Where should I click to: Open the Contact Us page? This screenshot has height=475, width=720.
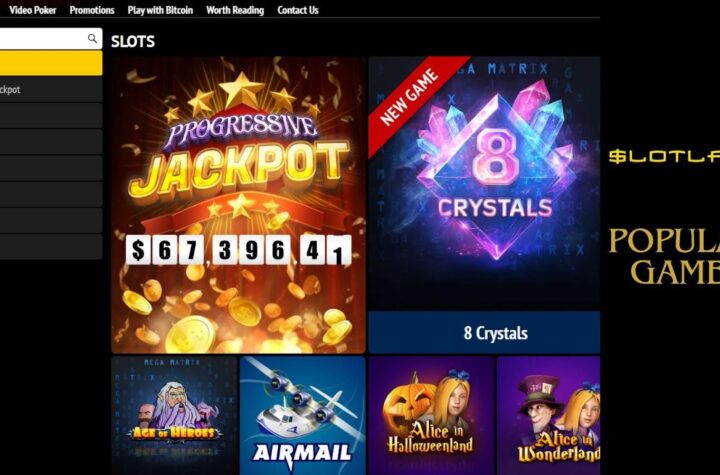298,10
